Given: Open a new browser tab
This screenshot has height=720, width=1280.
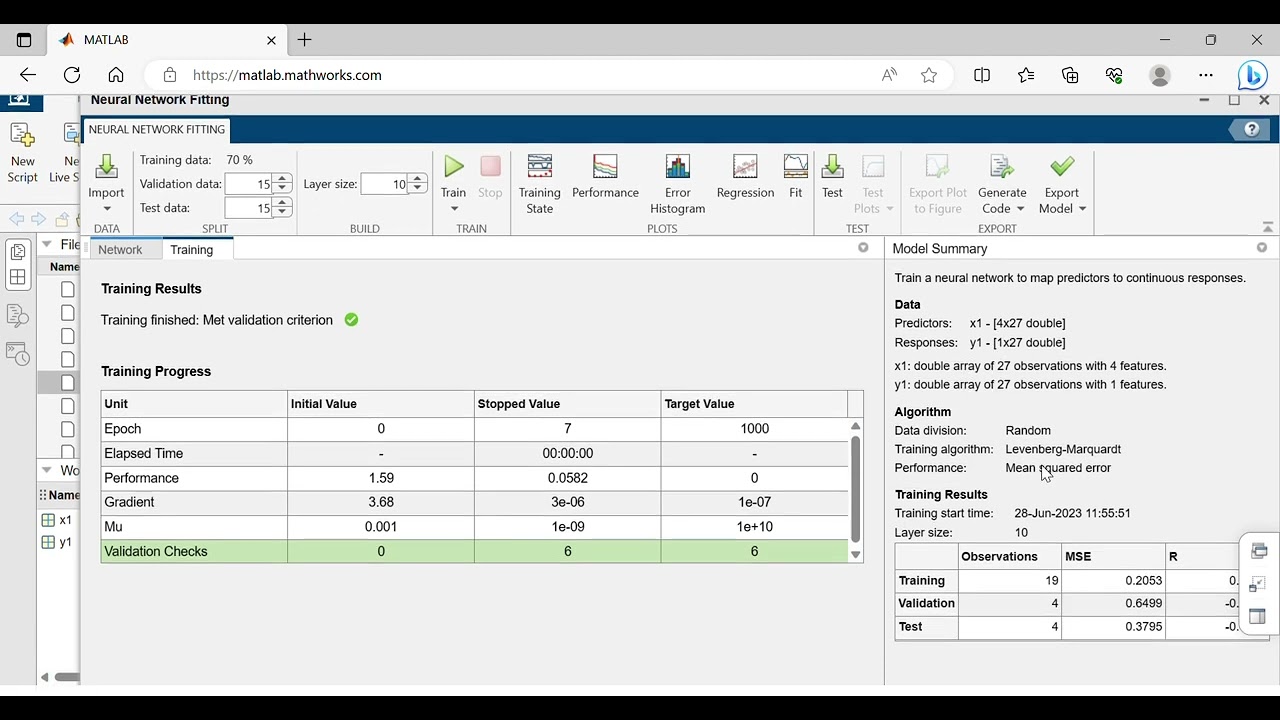Looking at the screenshot, I should pos(305,40).
